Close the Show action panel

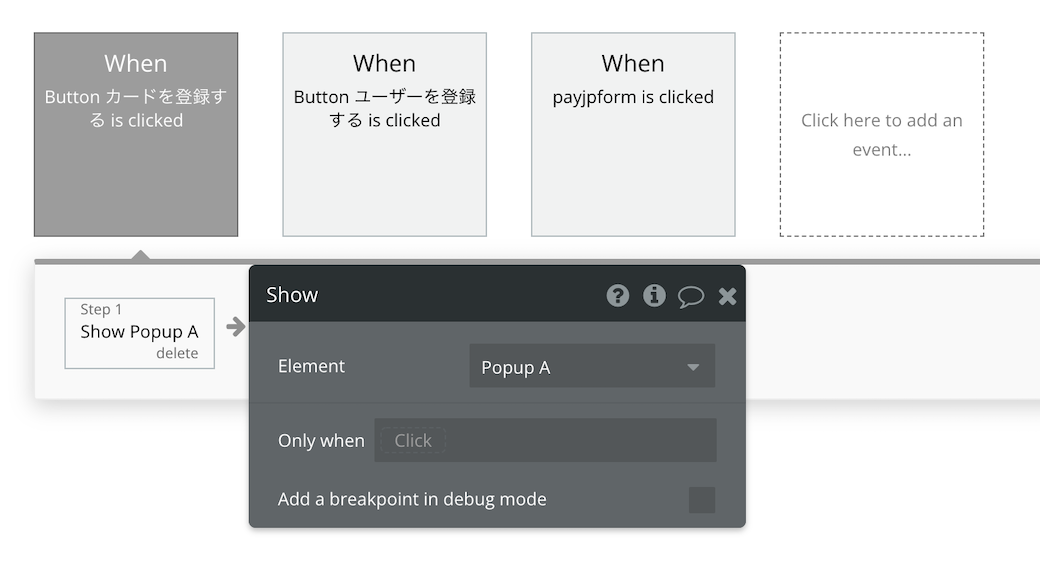tap(728, 296)
